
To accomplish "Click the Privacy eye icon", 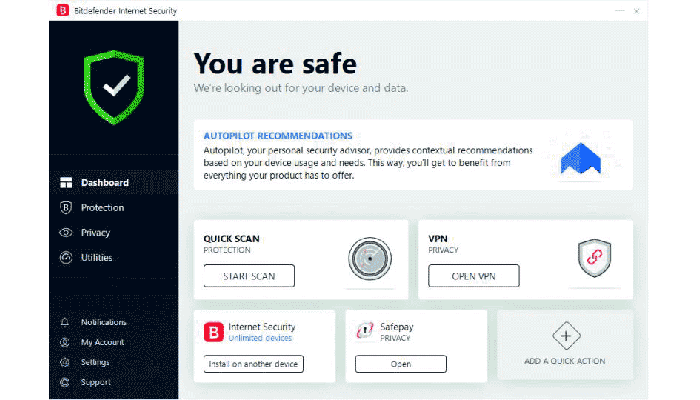I will [66, 233].
